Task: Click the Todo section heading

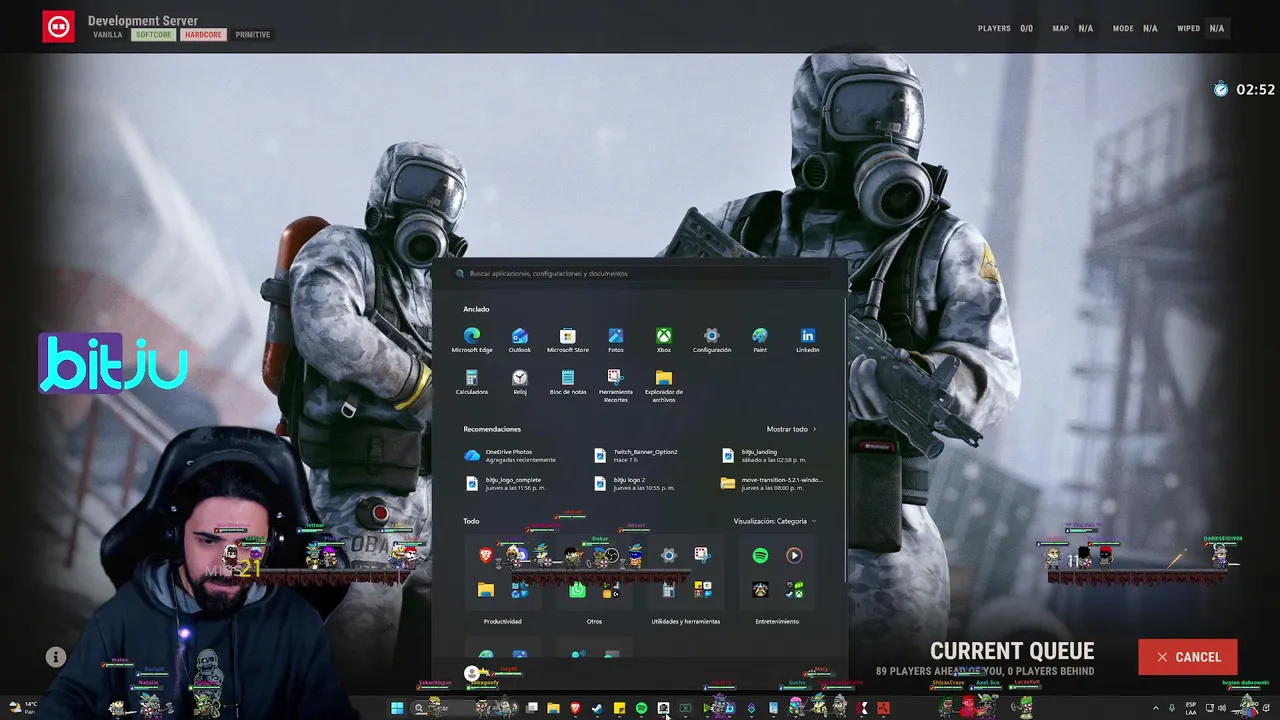Action: pos(471,521)
